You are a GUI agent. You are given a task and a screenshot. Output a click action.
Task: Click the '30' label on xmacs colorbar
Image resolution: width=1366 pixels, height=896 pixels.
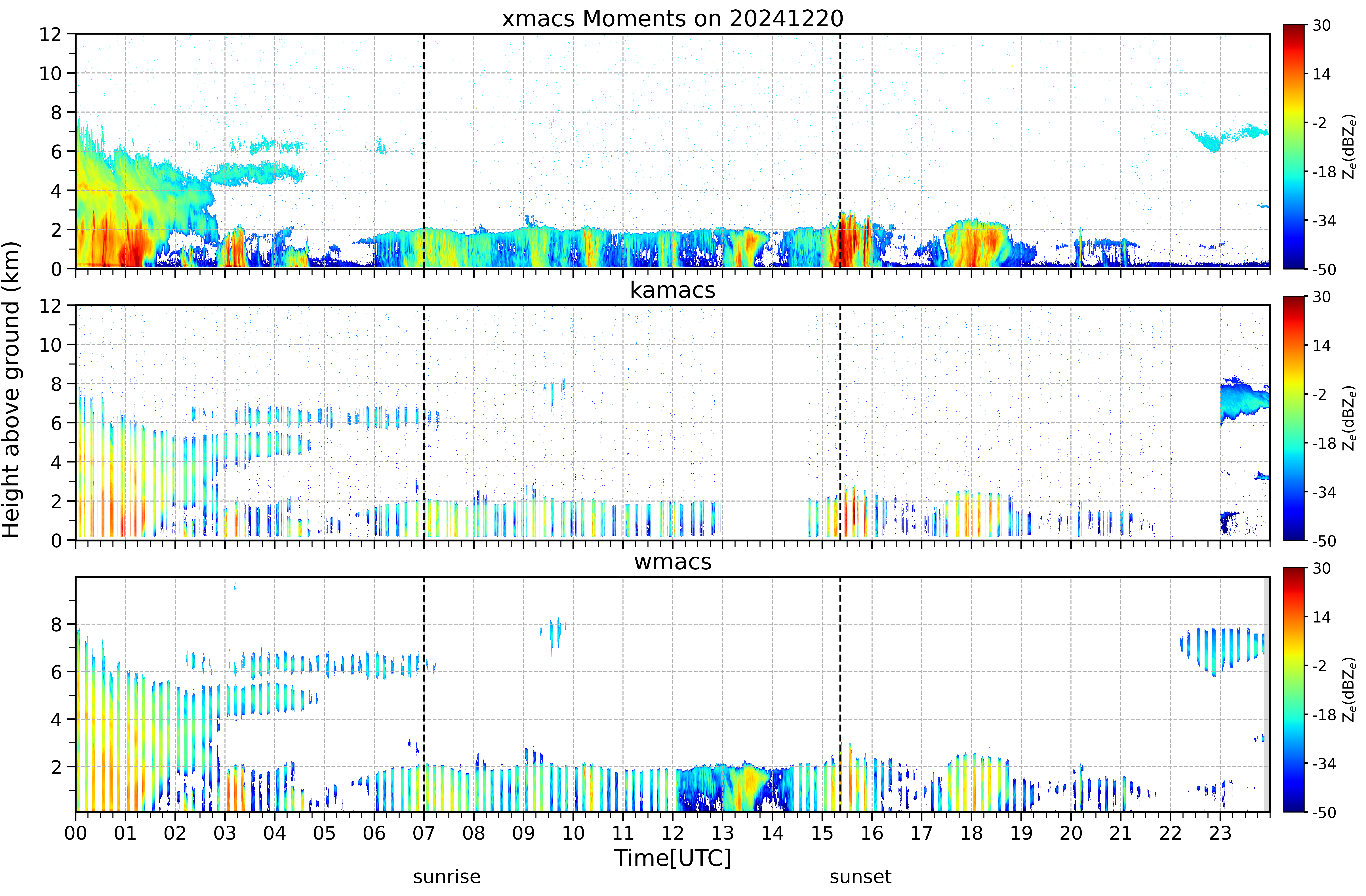click(1322, 25)
